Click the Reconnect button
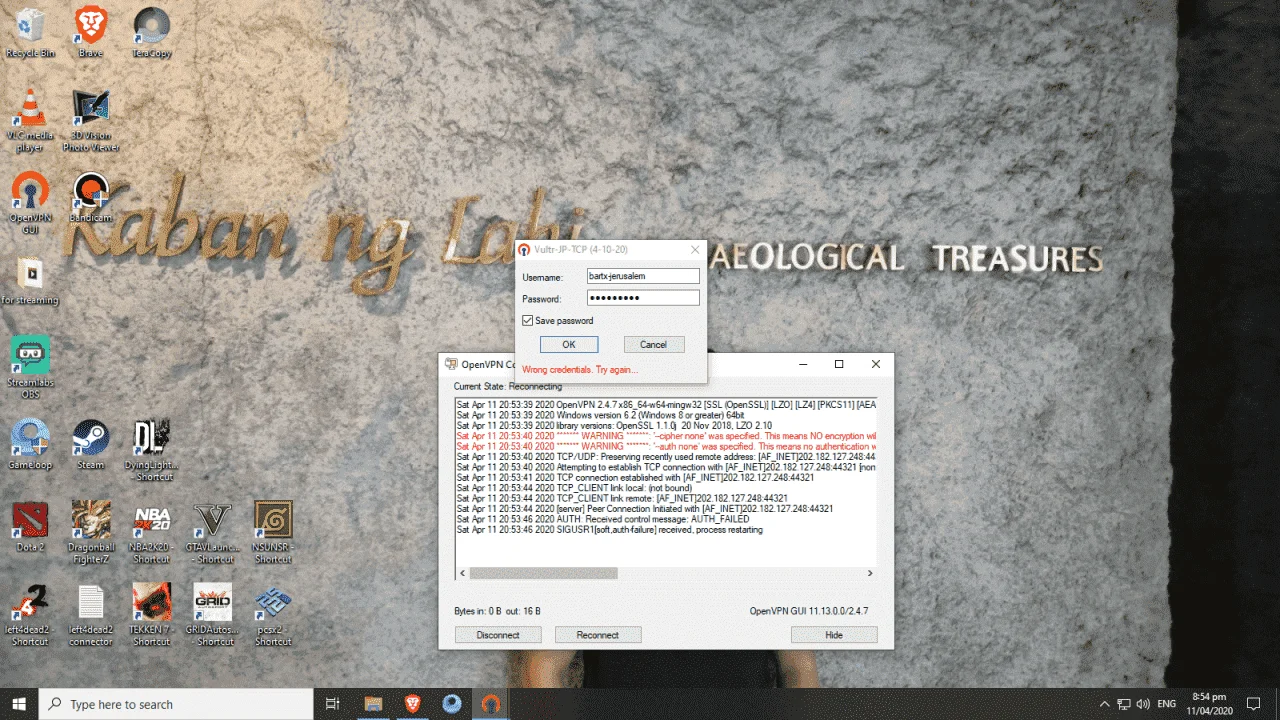The width and height of the screenshot is (1280, 720). (598, 635)
